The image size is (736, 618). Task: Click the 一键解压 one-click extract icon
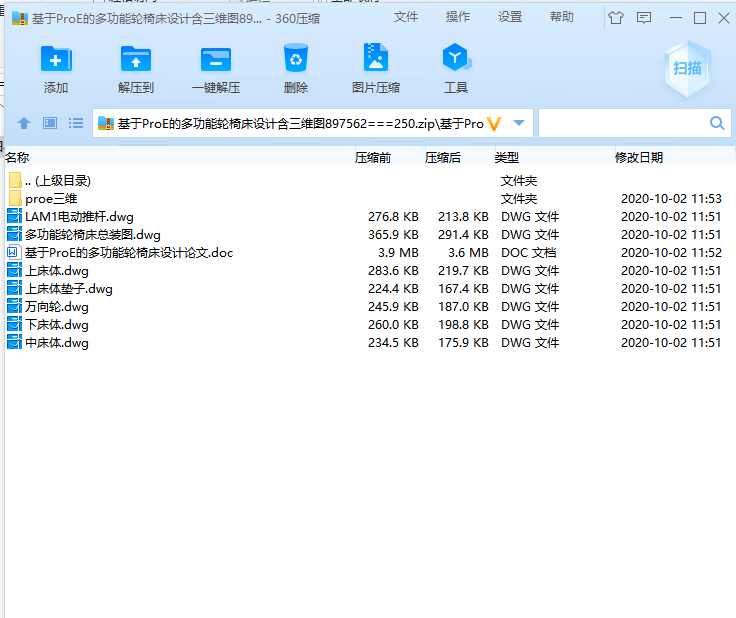point(216,59)
